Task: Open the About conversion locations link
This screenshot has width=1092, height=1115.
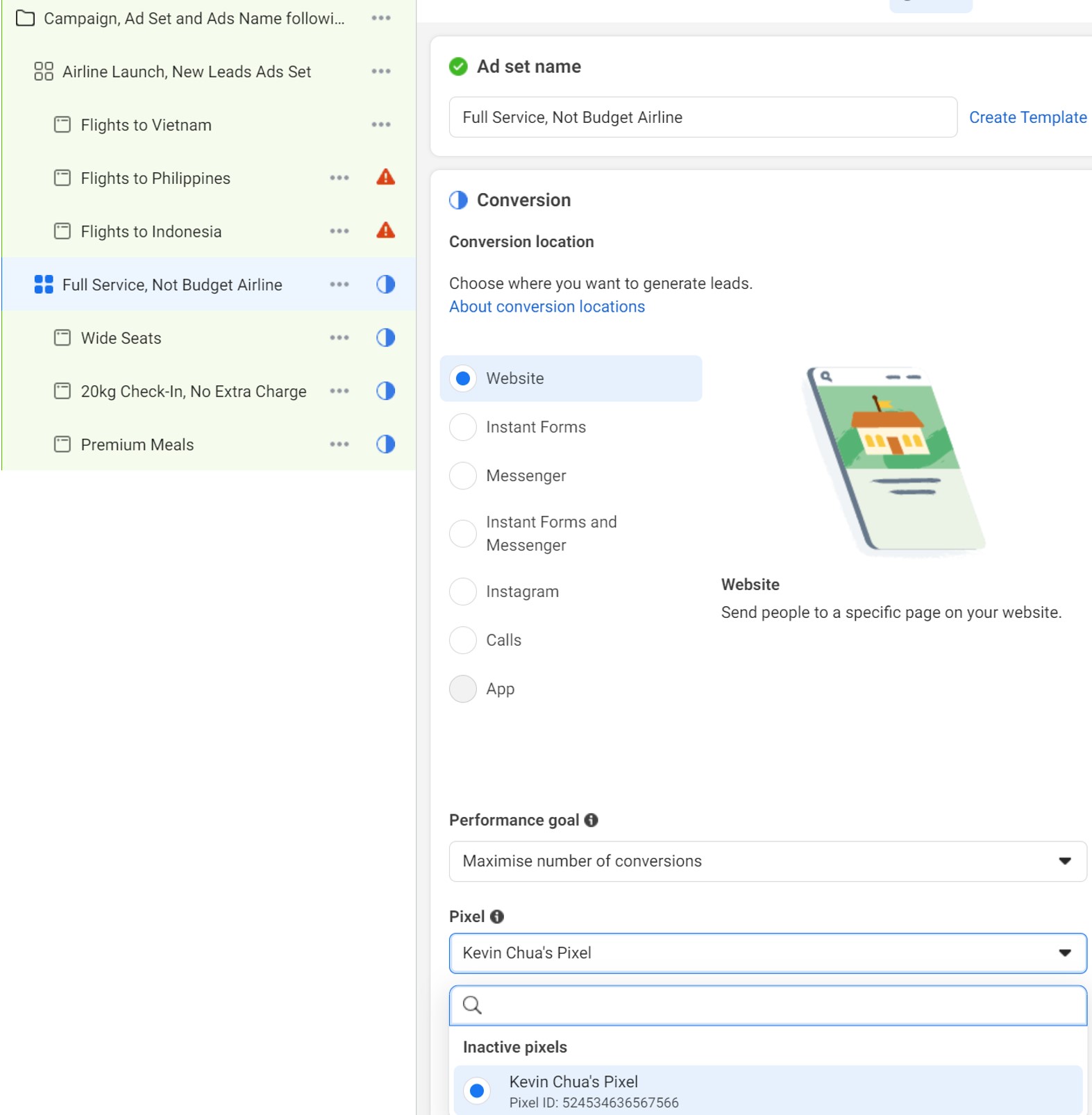Action: [x=546, y=307]
